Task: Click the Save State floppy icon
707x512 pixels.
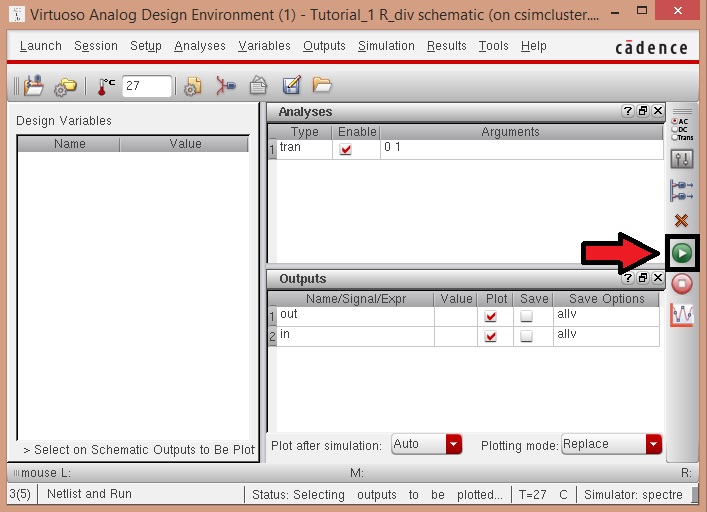Action: click(258, 86)
